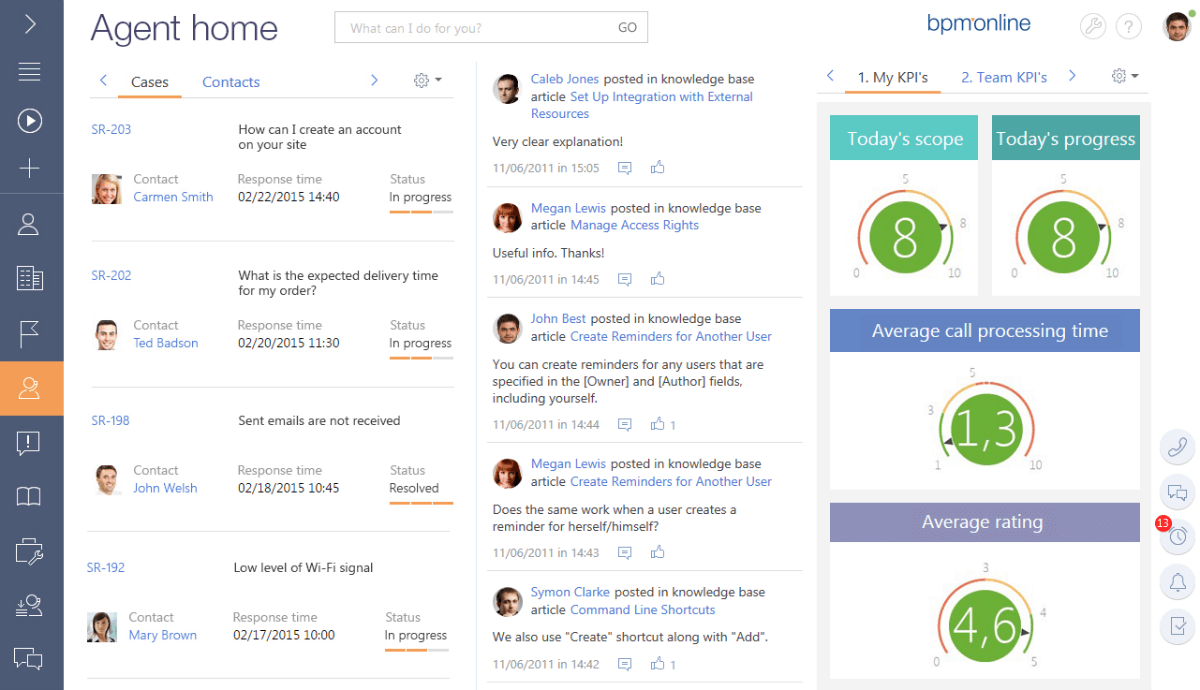Viewport: 1200px width, 690px height.
Task: Open the chat bubbles icon in sidebar
Action: (x=30, y=658)
